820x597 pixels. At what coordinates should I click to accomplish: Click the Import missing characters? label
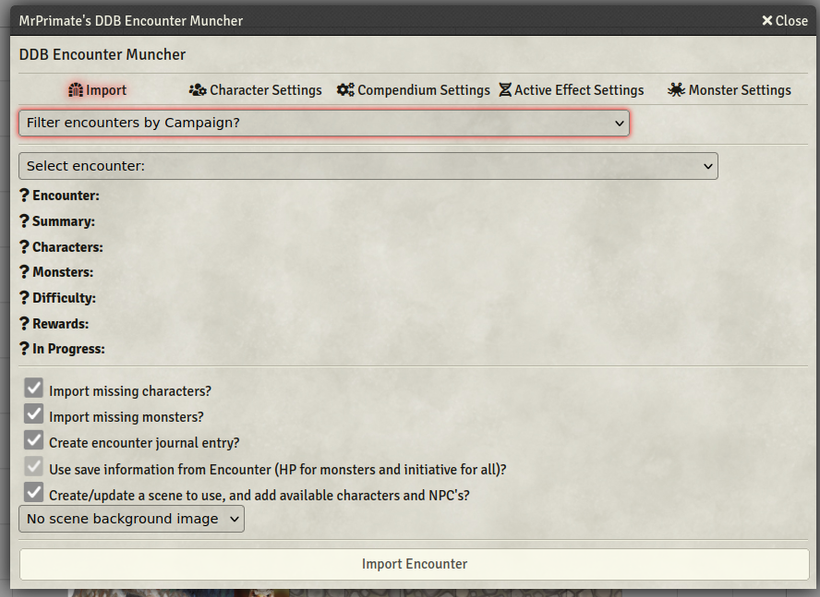pyautogui.click(x=130, y=391)
